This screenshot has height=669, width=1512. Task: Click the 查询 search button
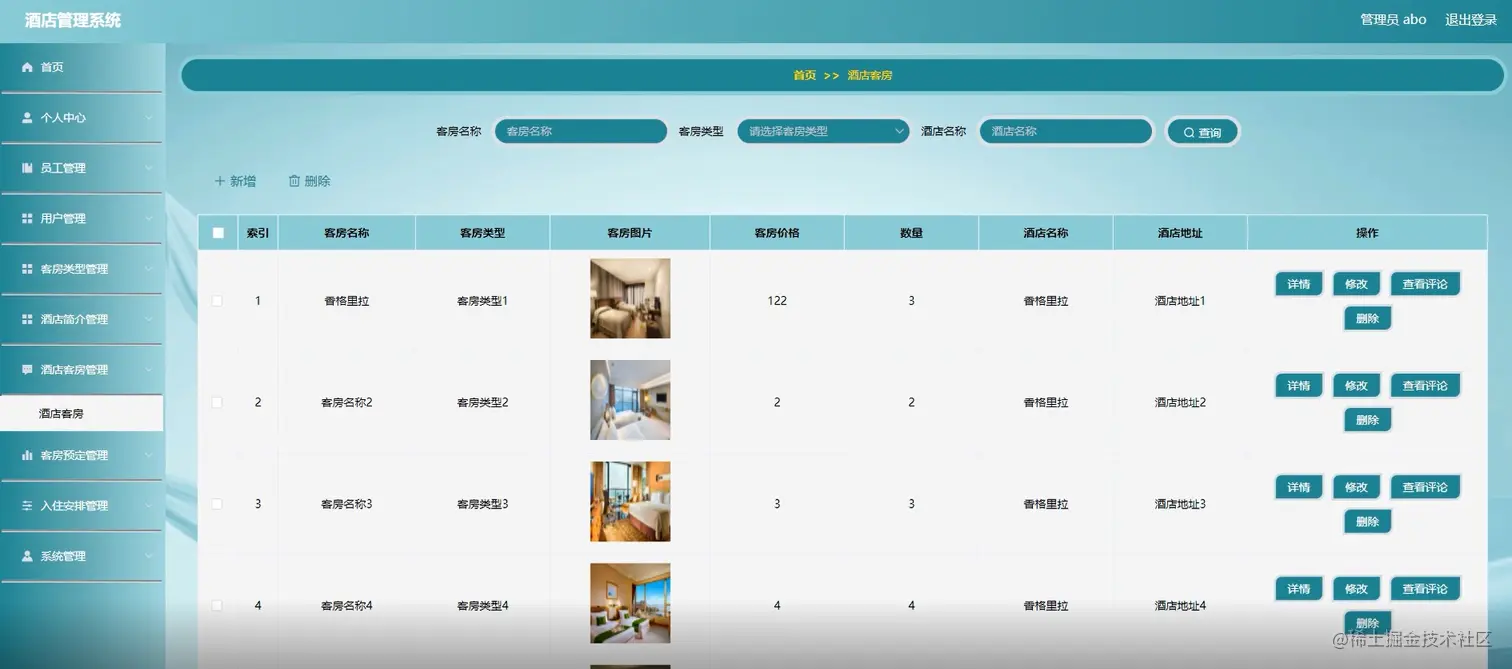tap(1202, 132)
